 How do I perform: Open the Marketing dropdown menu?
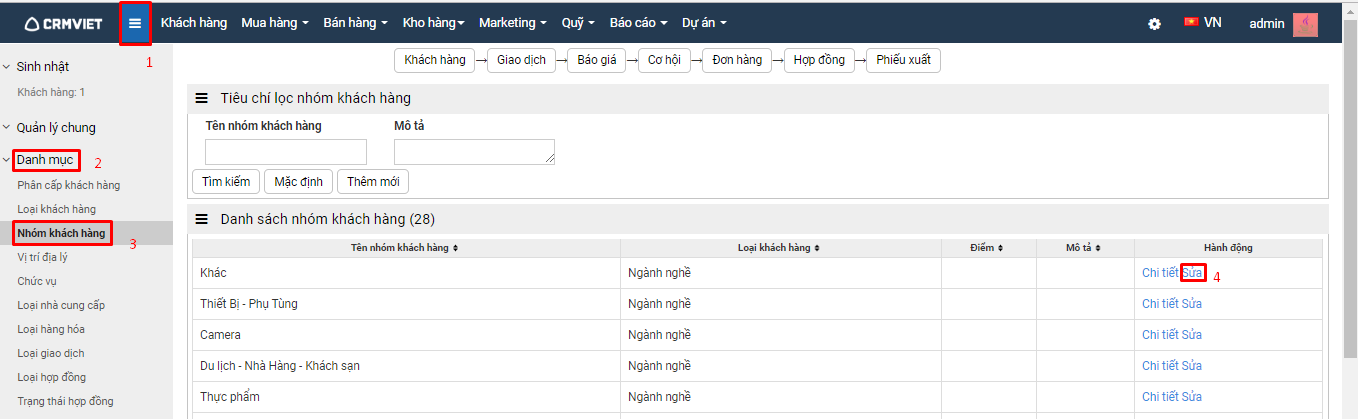click(513, 22)
